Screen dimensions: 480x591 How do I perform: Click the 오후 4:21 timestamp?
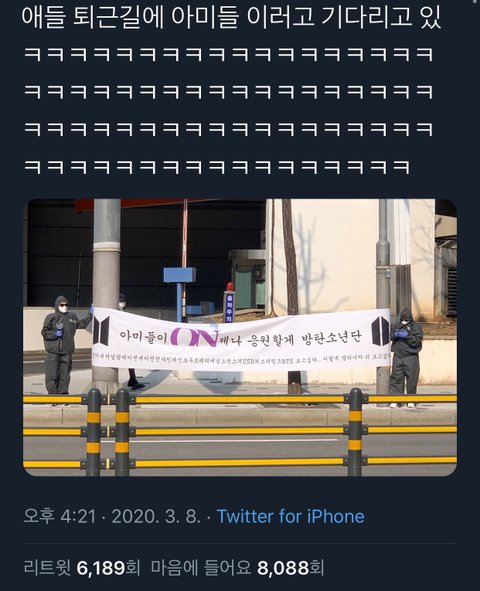click(60, 516)
